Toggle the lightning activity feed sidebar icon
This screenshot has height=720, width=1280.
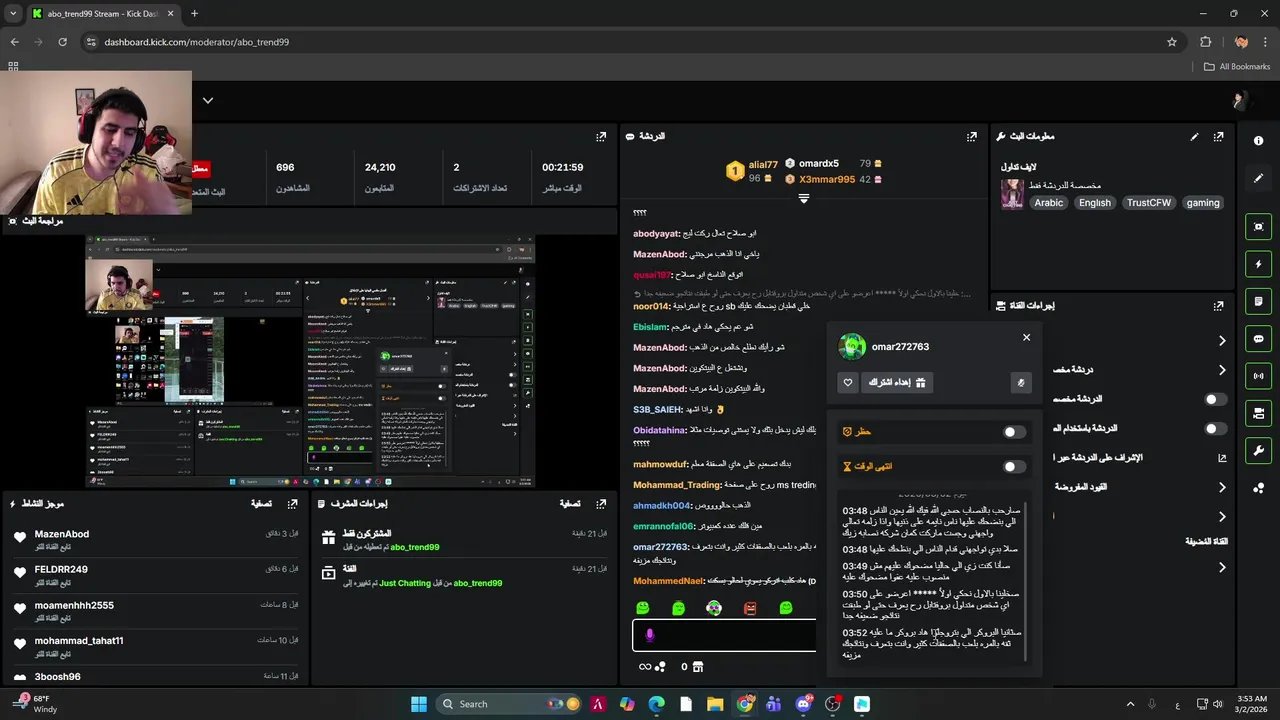[1258, 264]
